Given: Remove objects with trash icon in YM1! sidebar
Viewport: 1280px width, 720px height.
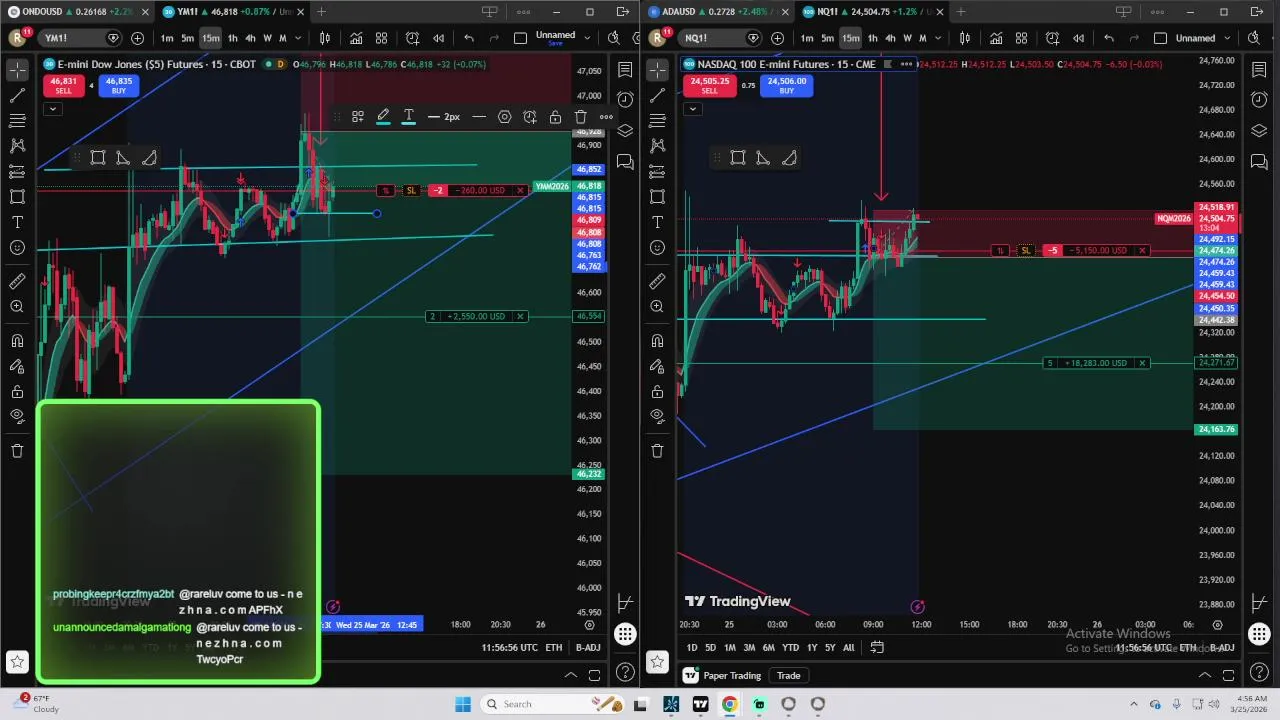Looking at the screenshot, I should point(17,451).
